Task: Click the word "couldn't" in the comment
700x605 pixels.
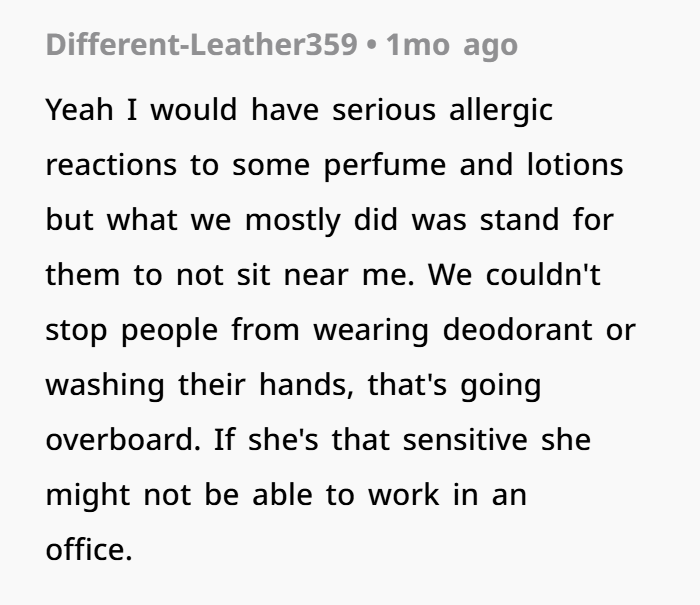Action: (x=543, y=274)
